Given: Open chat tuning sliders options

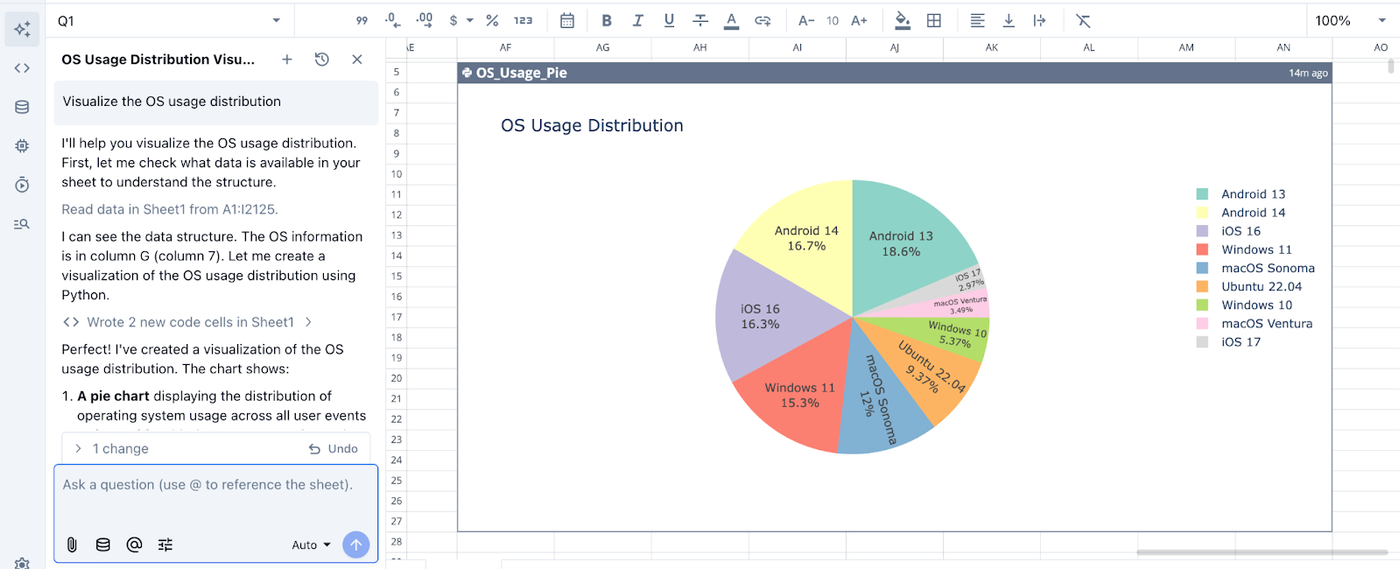Looking at the screenshot, I should tap(165, 545).
